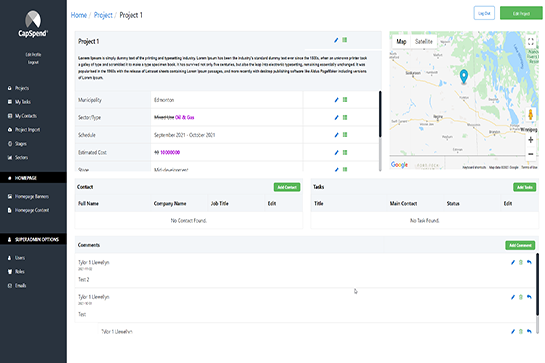Image resolution: width=545 pixels, height=363 pixels.
Task: Toggle fullscreen view on the map
Action: click(530, 42)
